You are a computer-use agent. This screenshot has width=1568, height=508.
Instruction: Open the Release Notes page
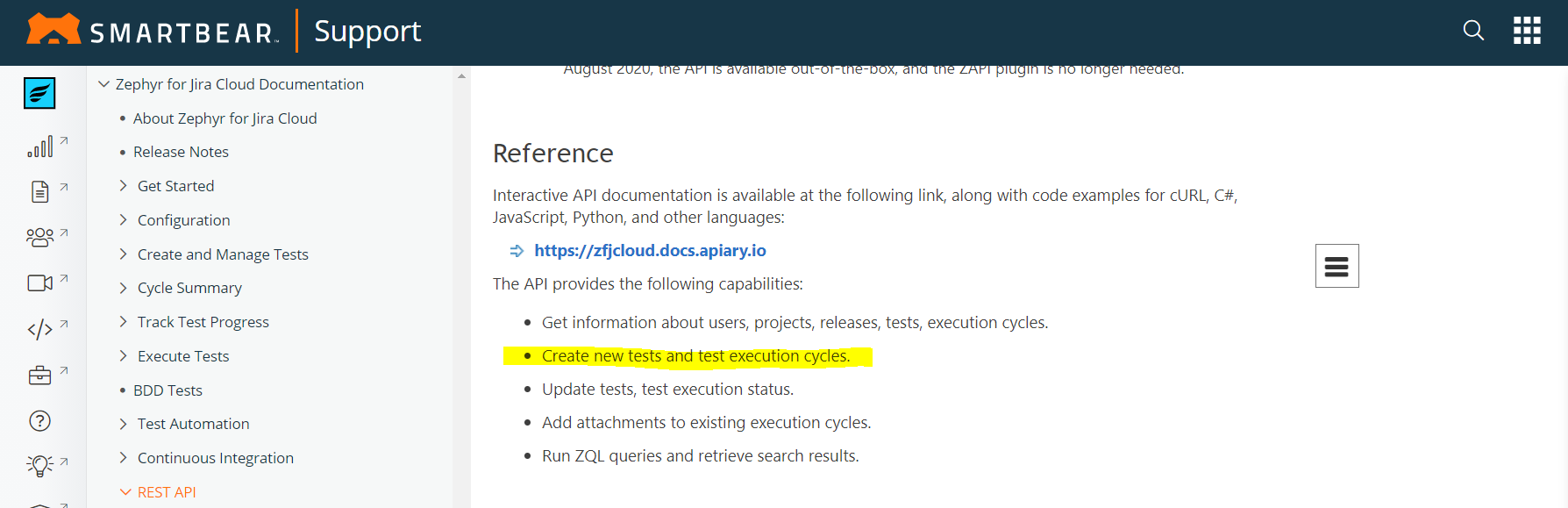(181, 152)
